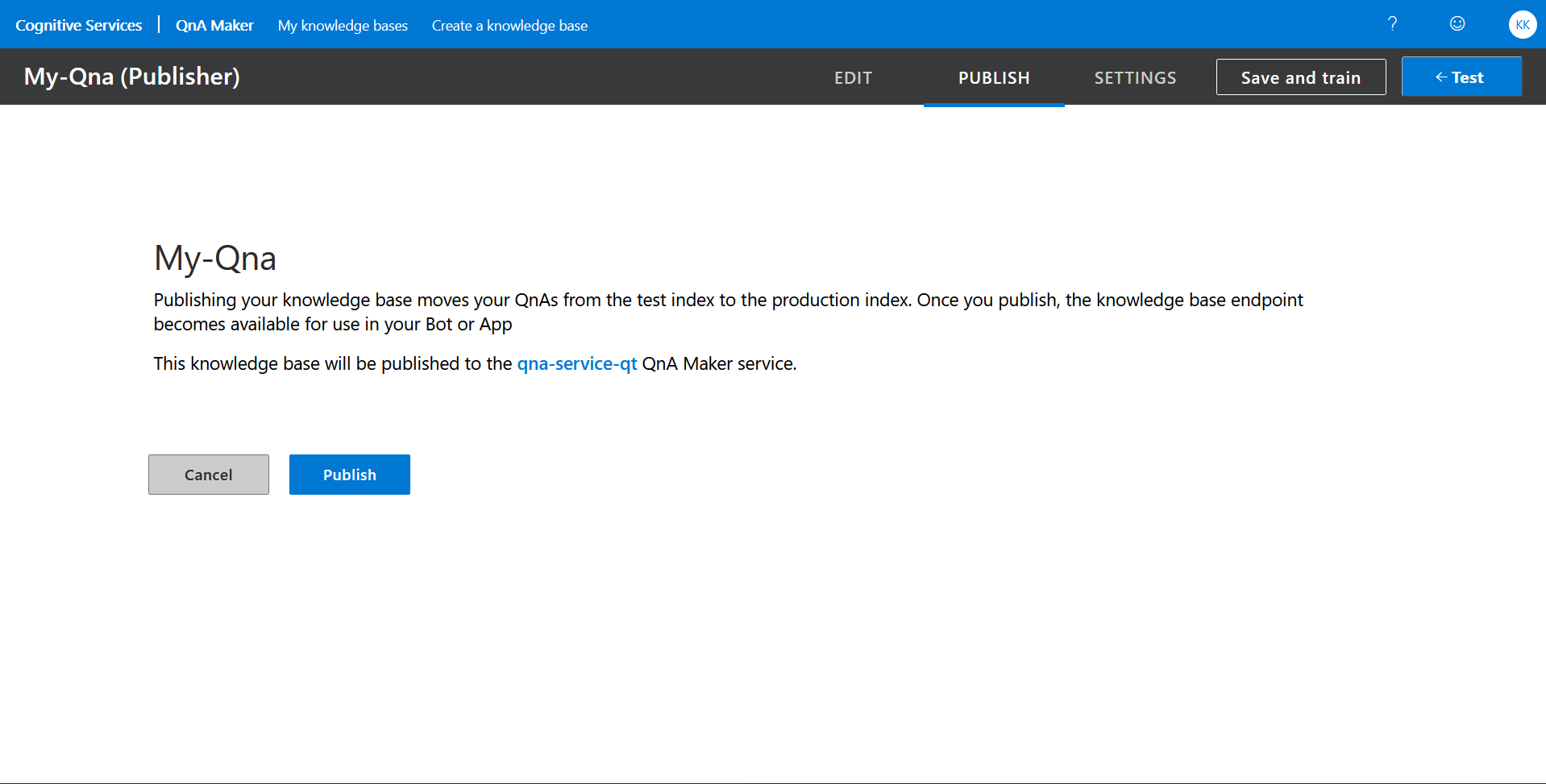Screen dimensions: 1546x784
Task: Switch to the SETTINGS tab
Action: pos(1135,77)
